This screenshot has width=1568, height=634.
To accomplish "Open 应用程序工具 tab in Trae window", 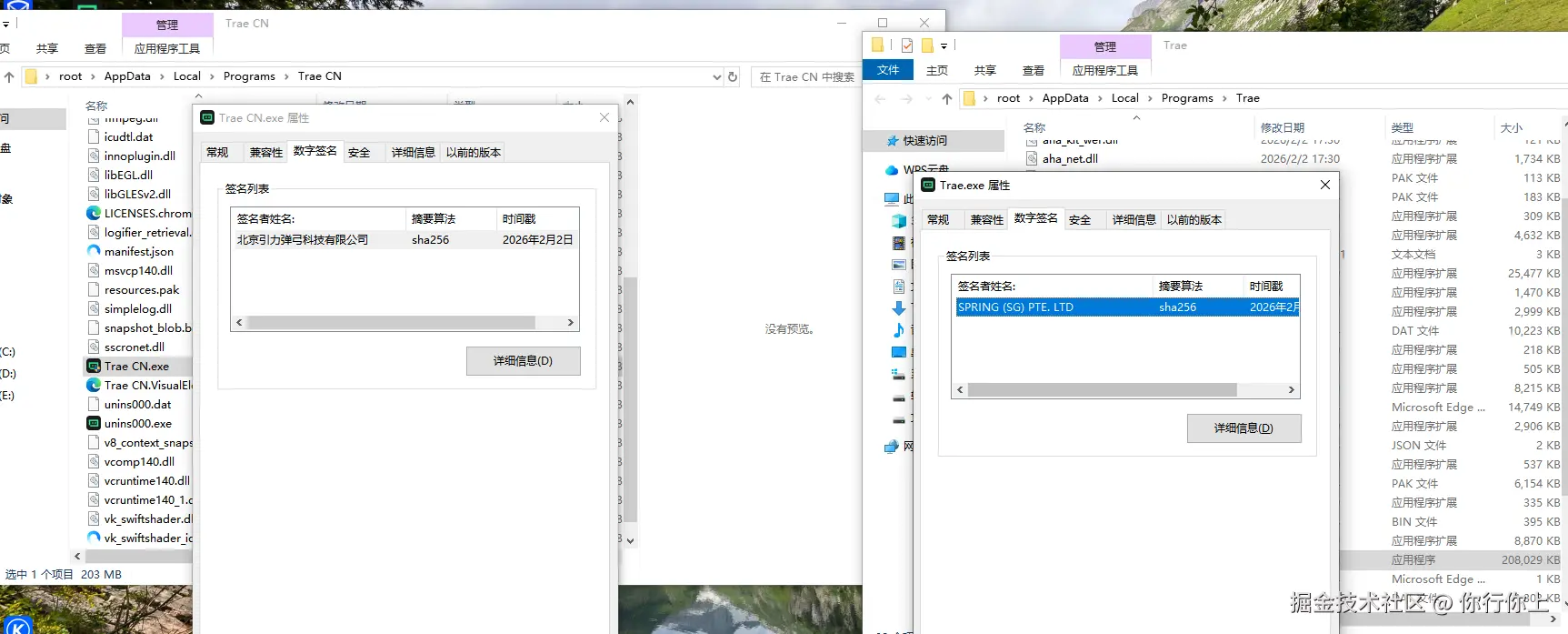I will [1104, 70].
